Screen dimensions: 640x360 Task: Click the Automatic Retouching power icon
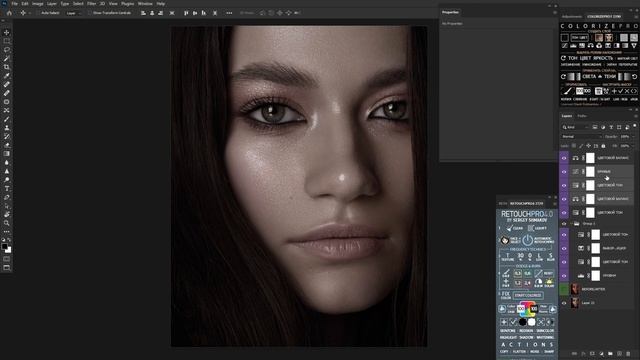528,240
